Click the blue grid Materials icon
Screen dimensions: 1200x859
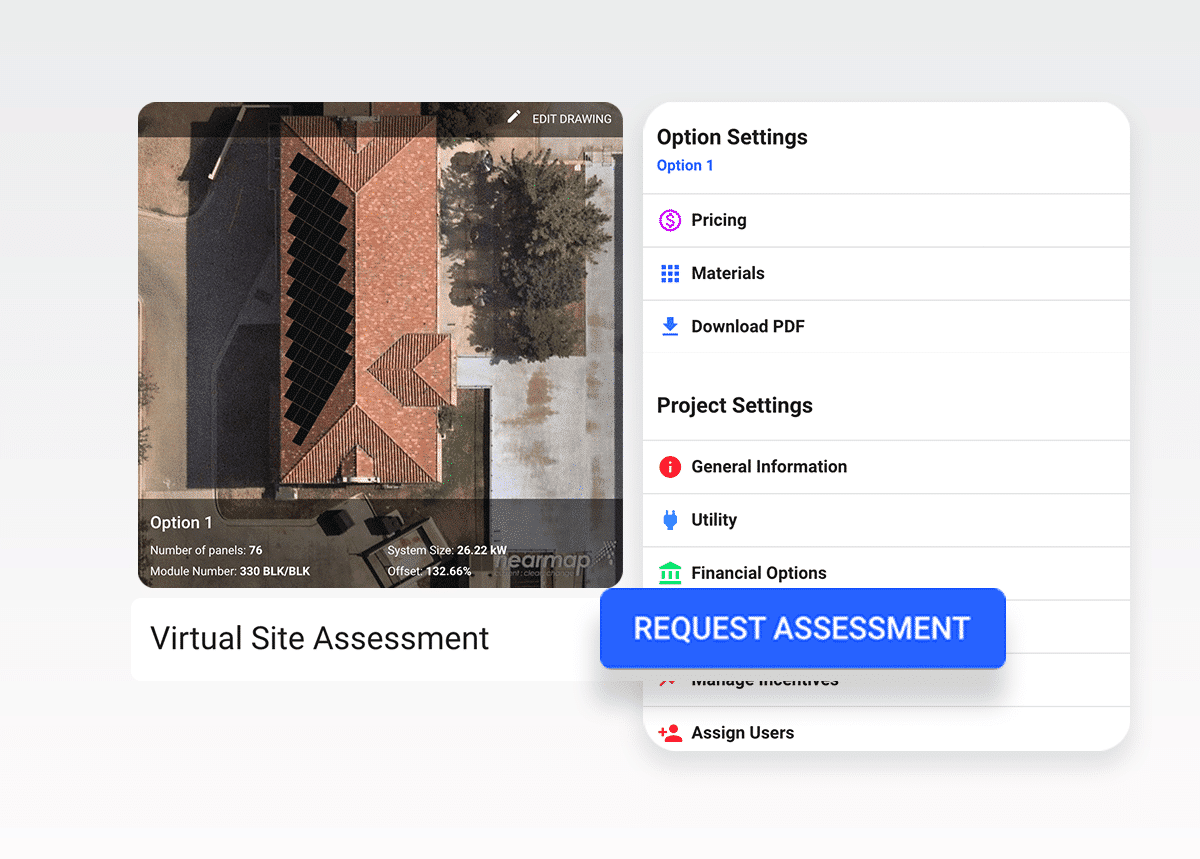pos(670,273)
